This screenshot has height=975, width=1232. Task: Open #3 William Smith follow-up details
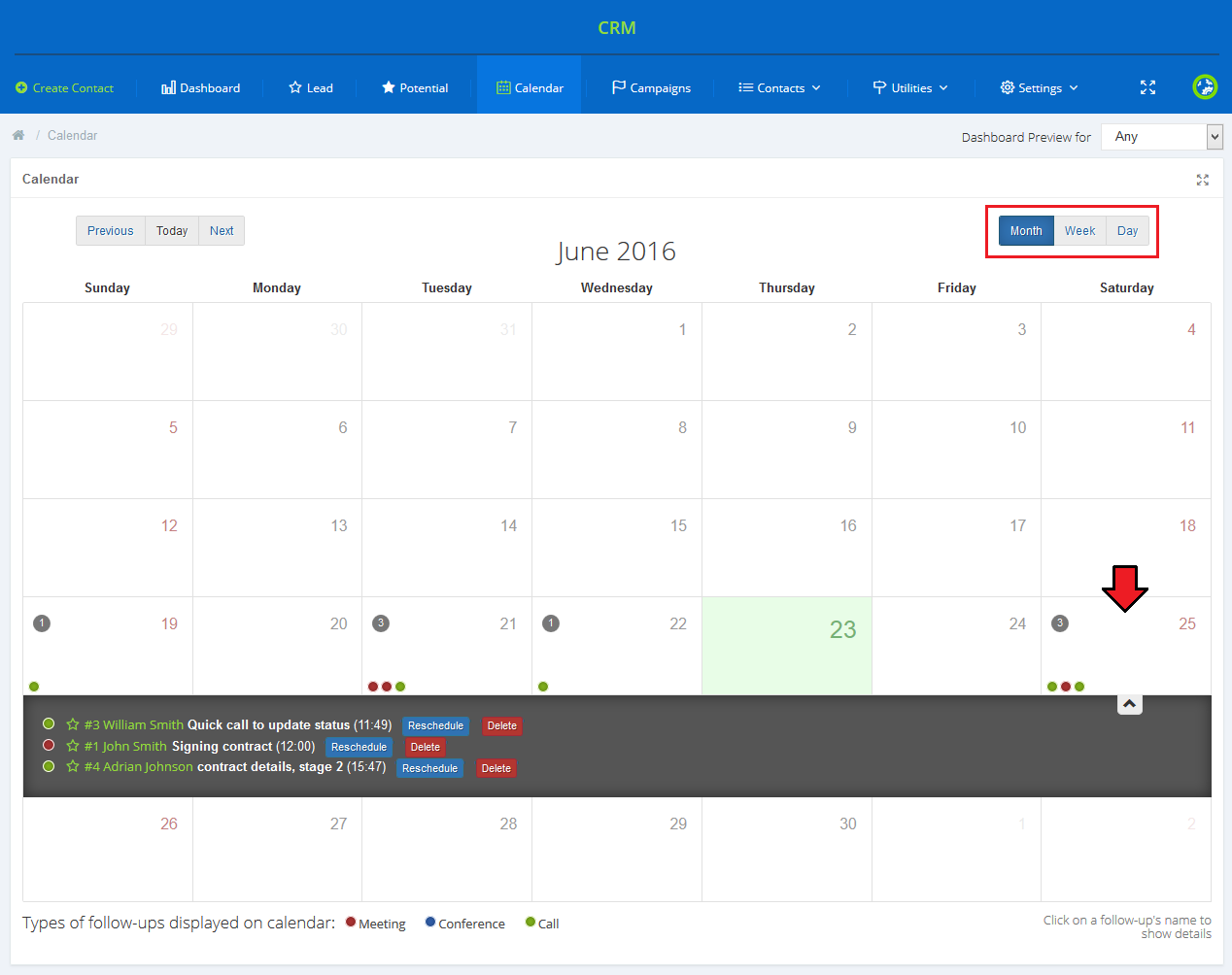[x=133, y=724]
